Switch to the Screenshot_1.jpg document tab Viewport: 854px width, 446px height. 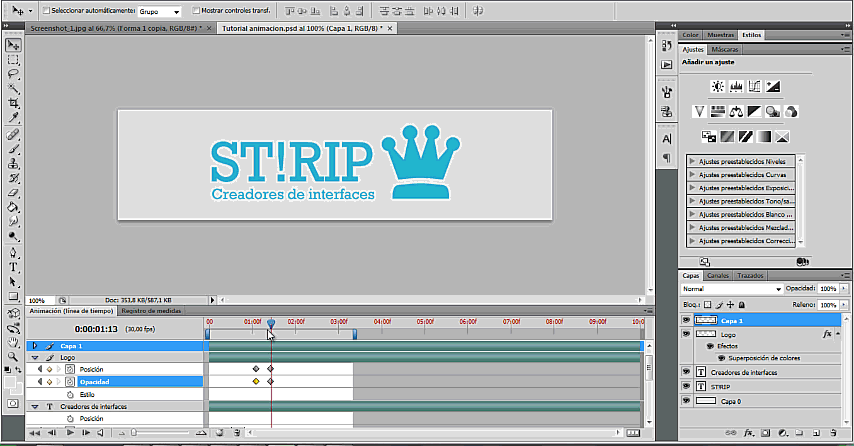coord(116,28)
